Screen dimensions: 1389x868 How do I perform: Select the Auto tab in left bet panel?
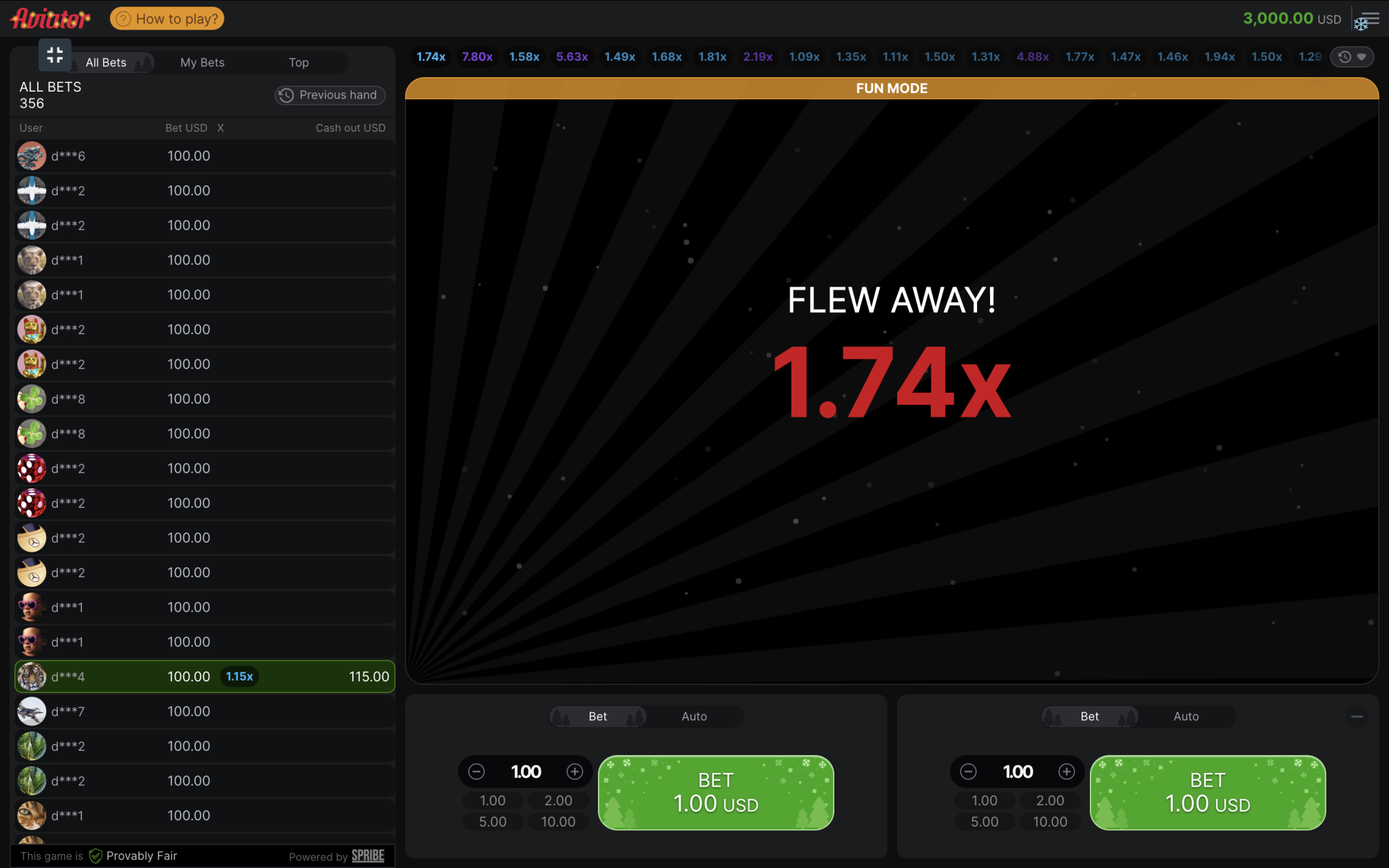click(x=694, y=716)
